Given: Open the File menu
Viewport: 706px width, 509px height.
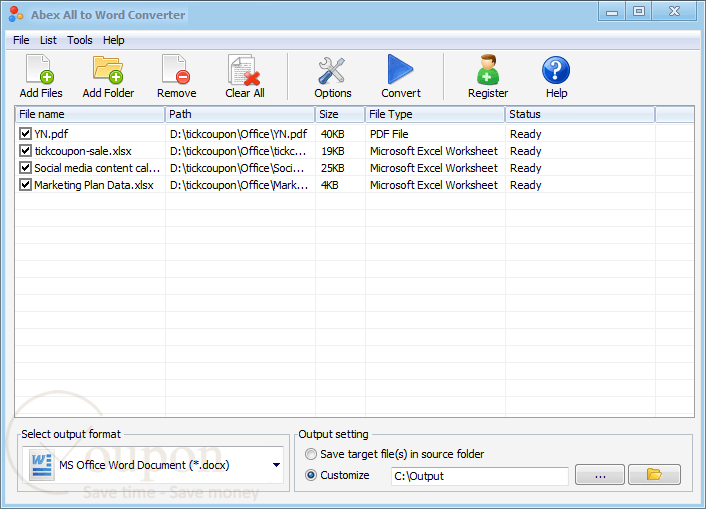Looking at the screenshot, I should (21, 40).
